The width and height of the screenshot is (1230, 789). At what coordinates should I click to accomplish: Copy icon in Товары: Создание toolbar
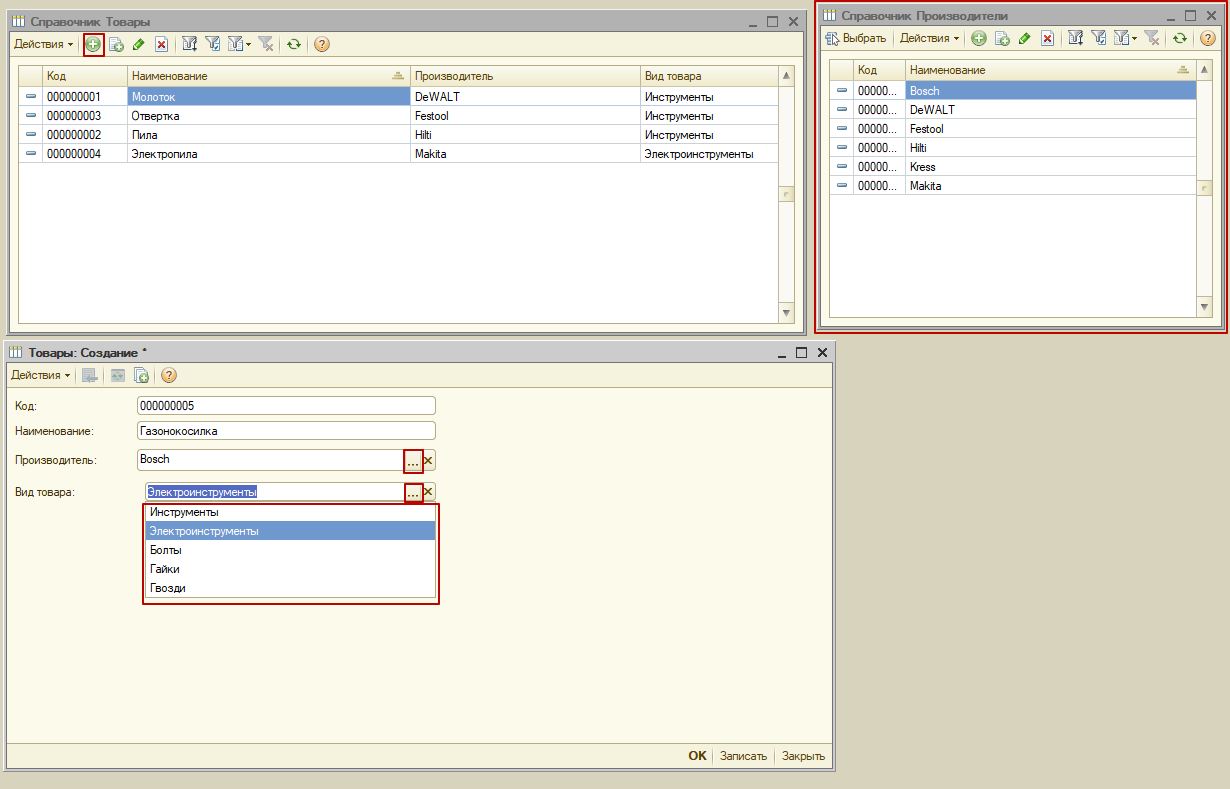[141, 375]
